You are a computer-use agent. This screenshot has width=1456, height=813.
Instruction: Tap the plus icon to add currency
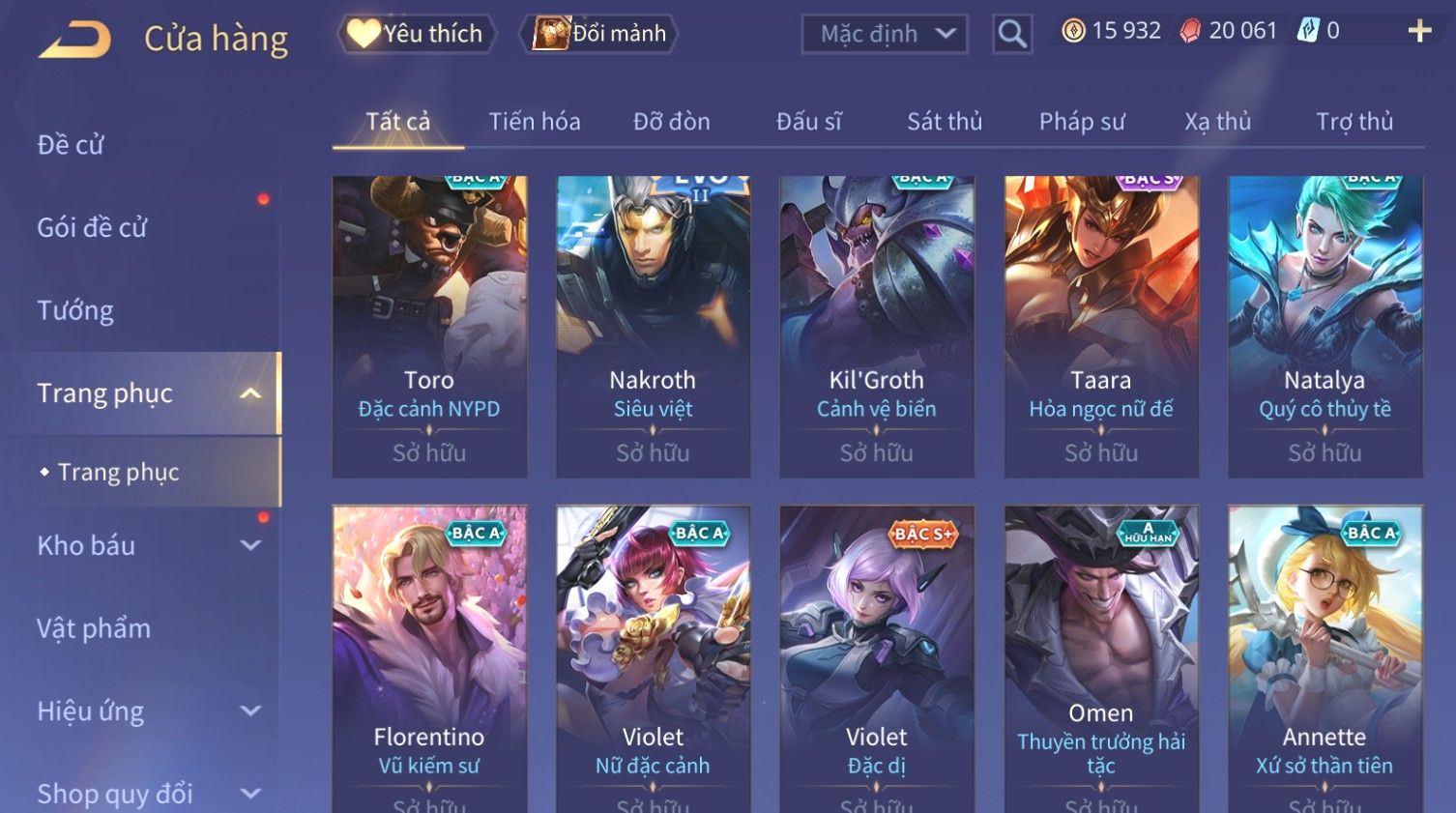pos(1419,31)
